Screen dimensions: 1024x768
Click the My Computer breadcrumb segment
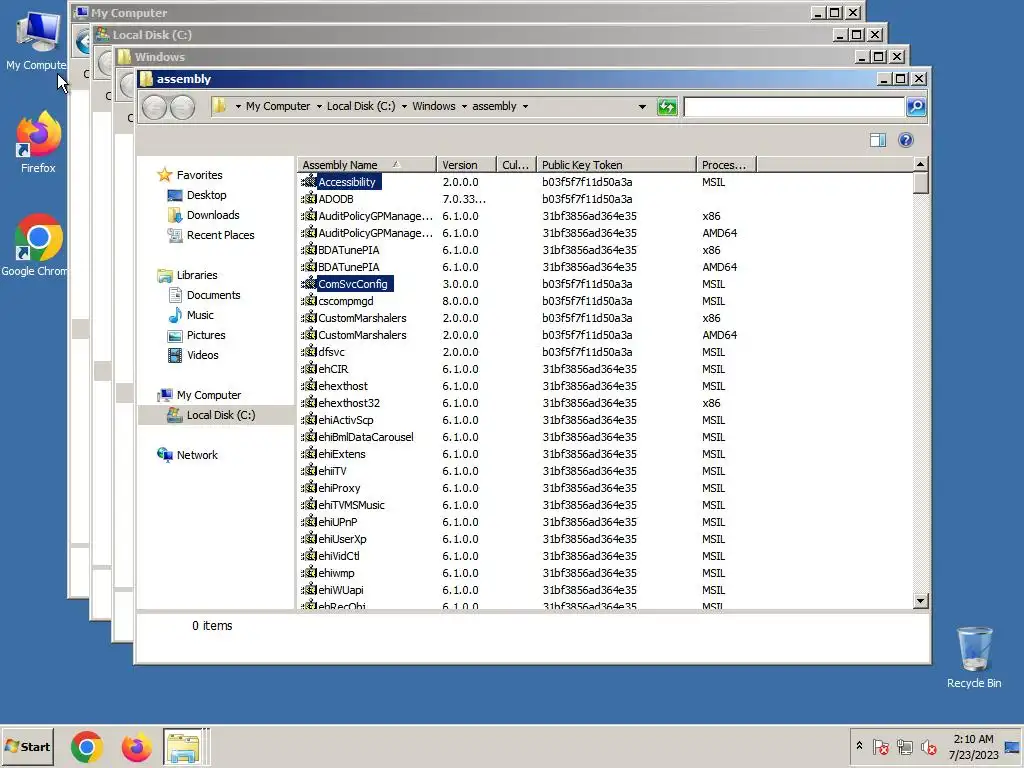[x=278, y=106]
